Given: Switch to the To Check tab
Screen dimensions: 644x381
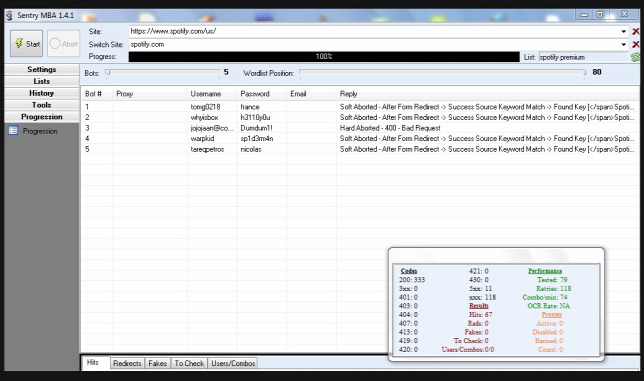Looking at the screenshot, I should 189,363.
